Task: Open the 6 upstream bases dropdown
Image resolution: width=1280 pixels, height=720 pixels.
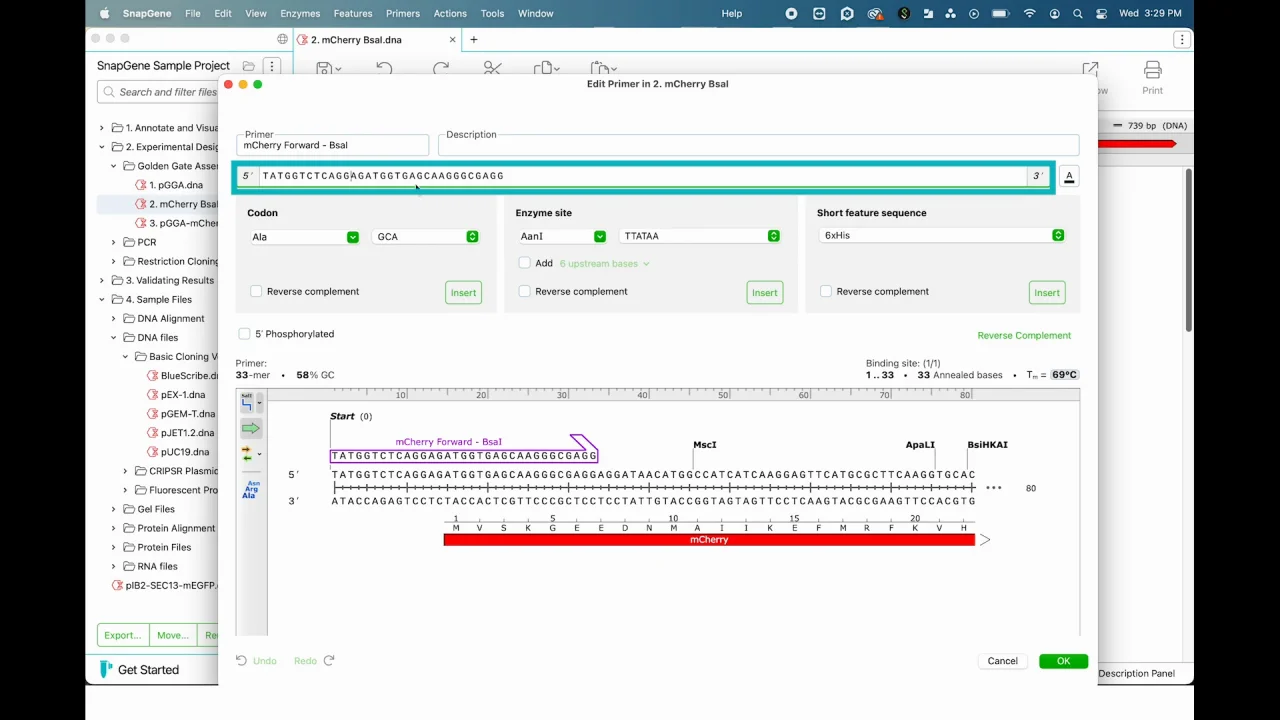Action: [604, 263]
